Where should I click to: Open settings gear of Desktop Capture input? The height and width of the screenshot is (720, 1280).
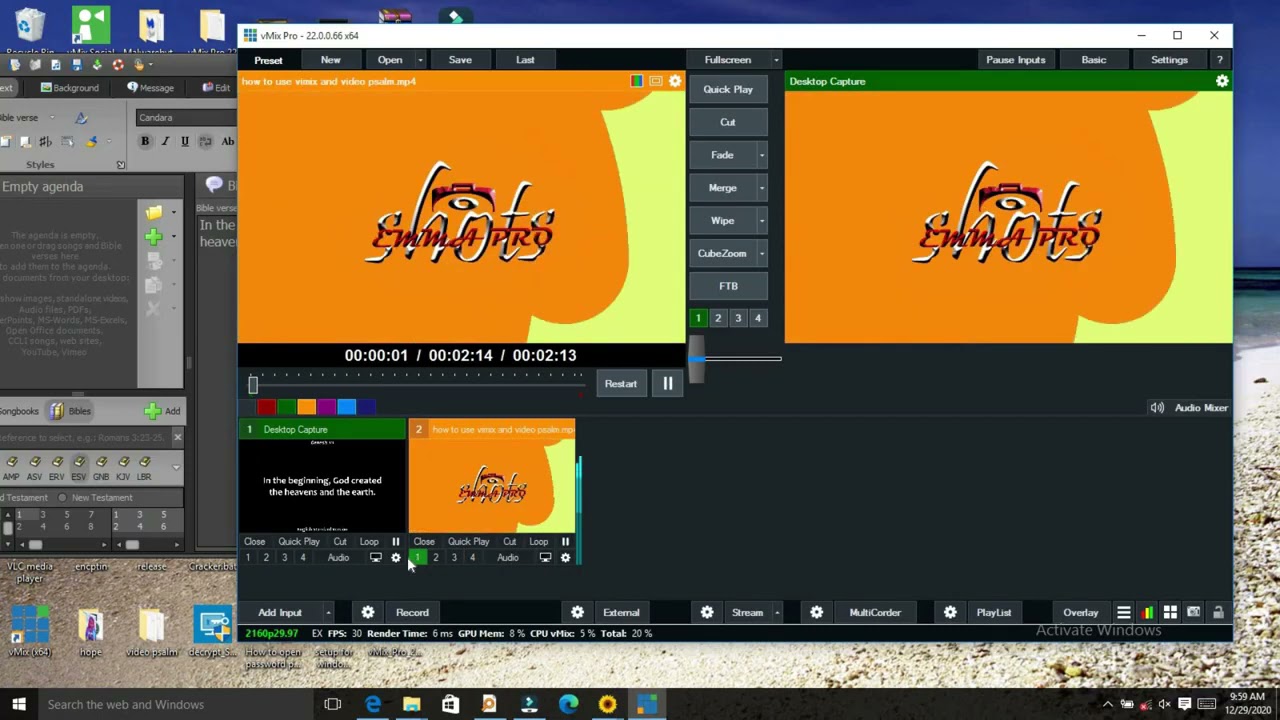click(x=396, y=558)
